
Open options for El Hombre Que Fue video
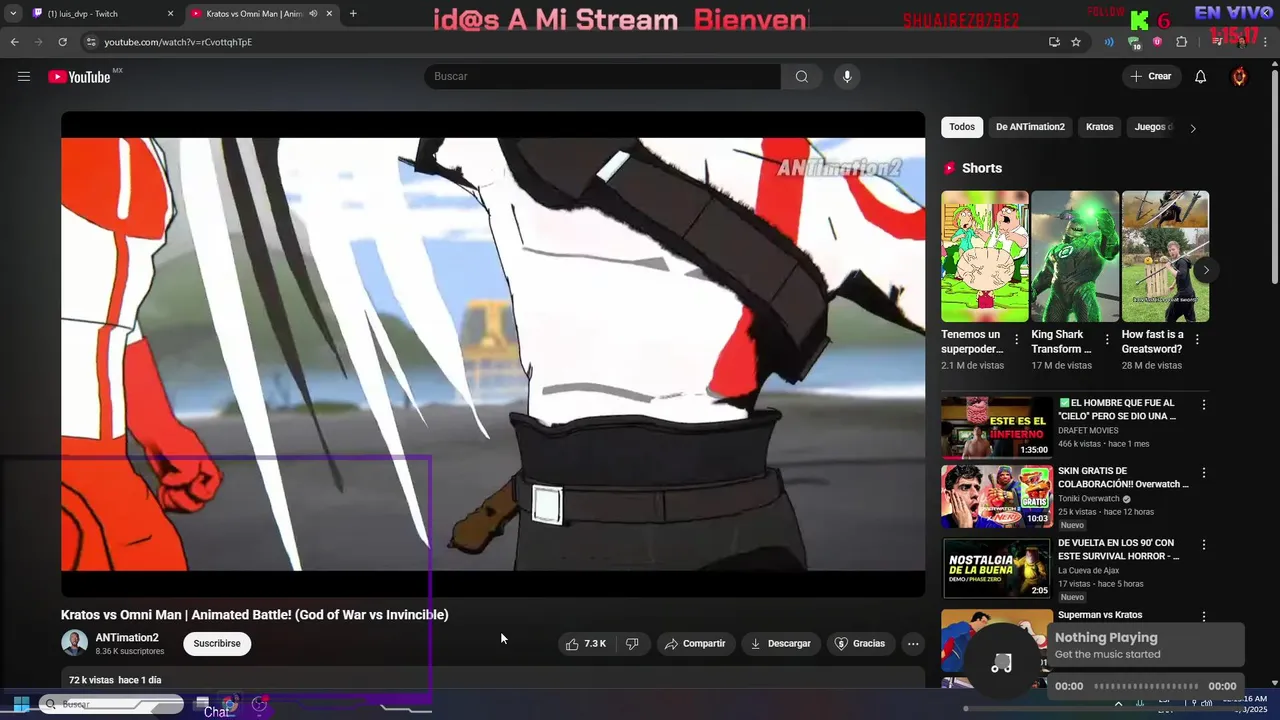tap(1204, 405)
